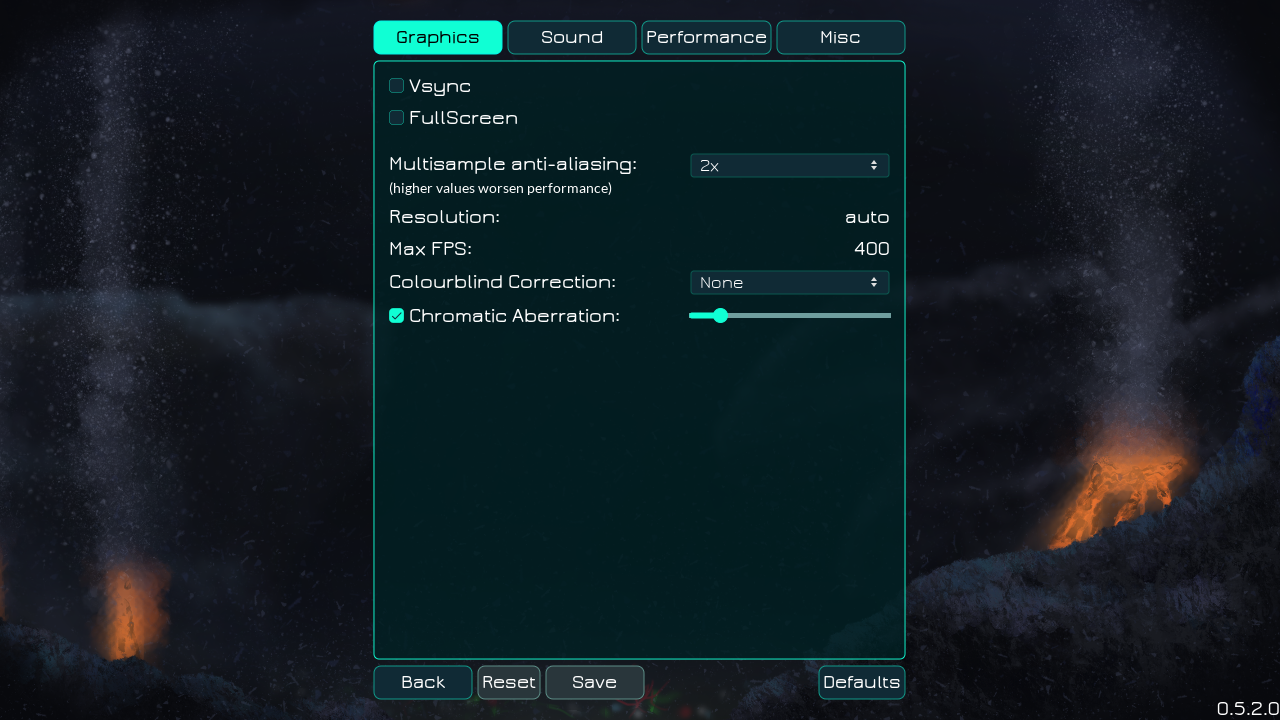Open the Multisample anti-aliasing dropdown
This screenshot has width=1280, height=720.
(x=790, y=166)
